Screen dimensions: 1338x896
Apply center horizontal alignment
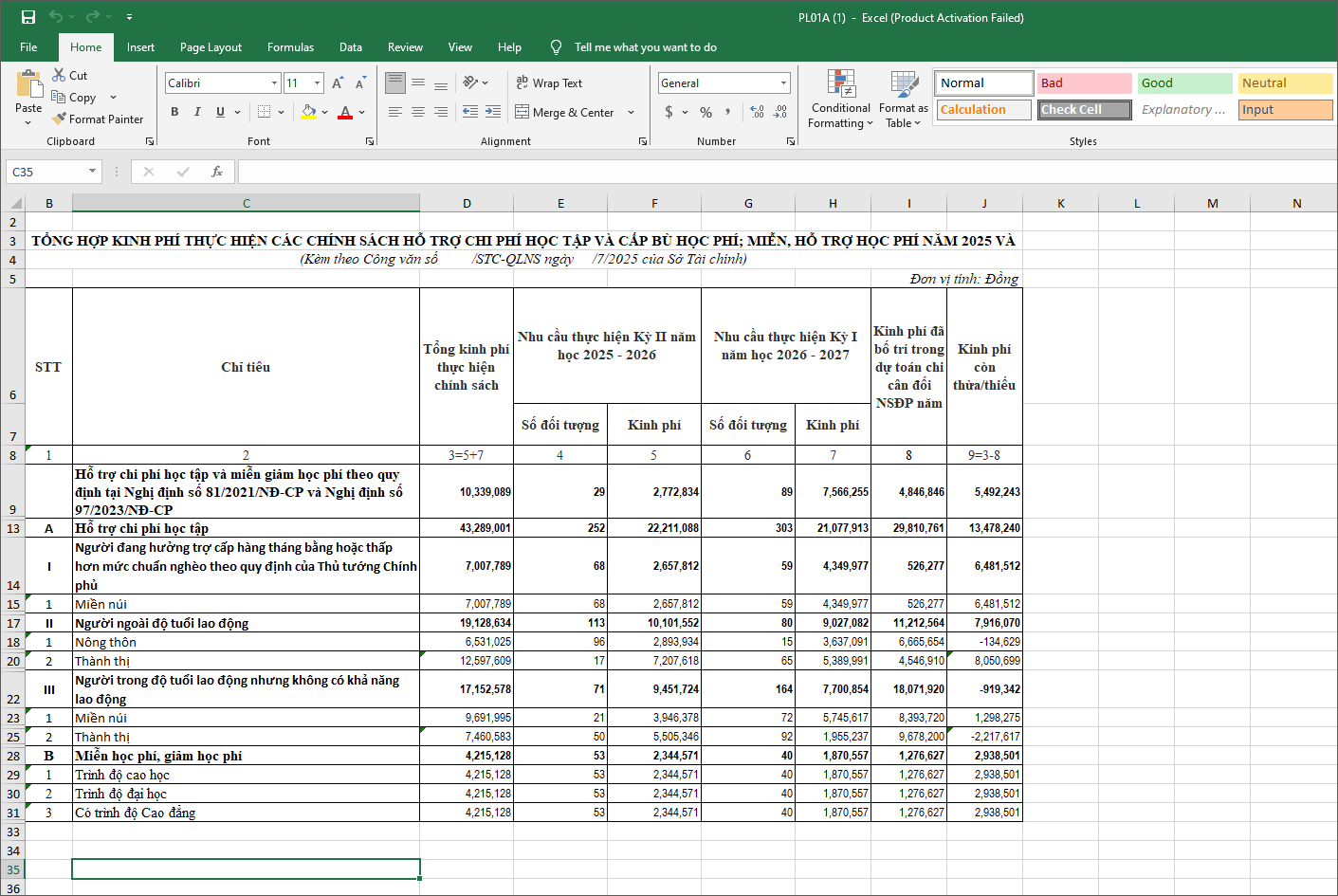418,112
